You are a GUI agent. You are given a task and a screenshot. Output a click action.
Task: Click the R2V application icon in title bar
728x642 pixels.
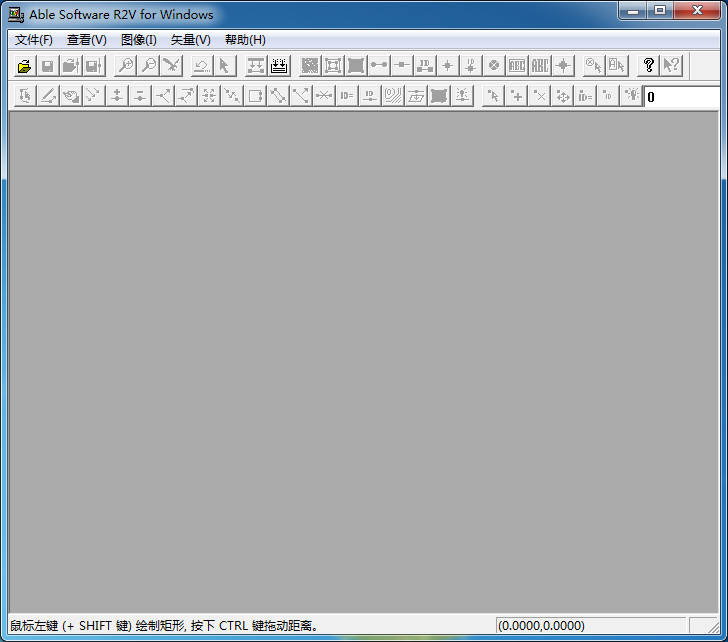[x=16, y=15]
